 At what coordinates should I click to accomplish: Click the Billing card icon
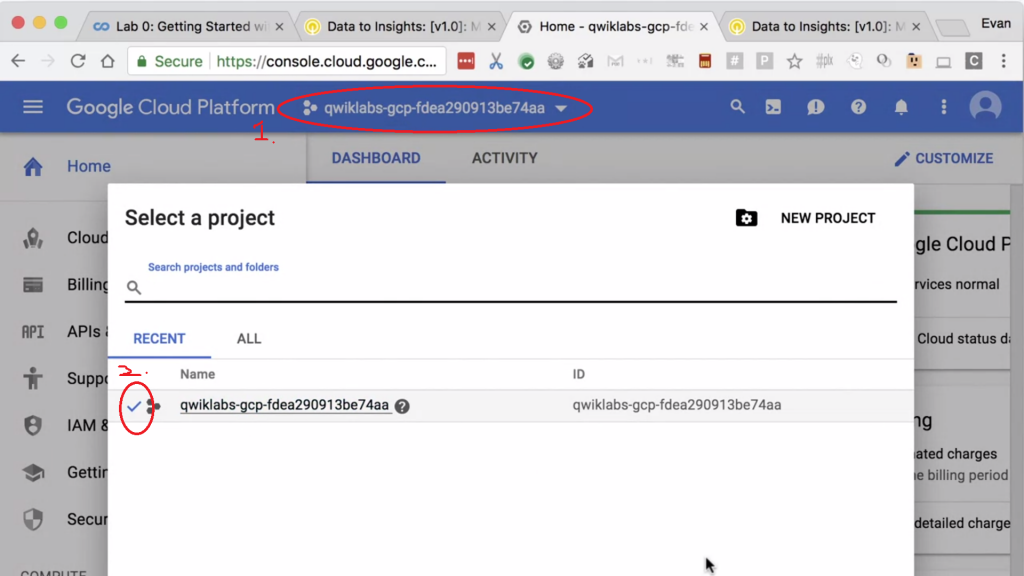[x=33, y=285]
